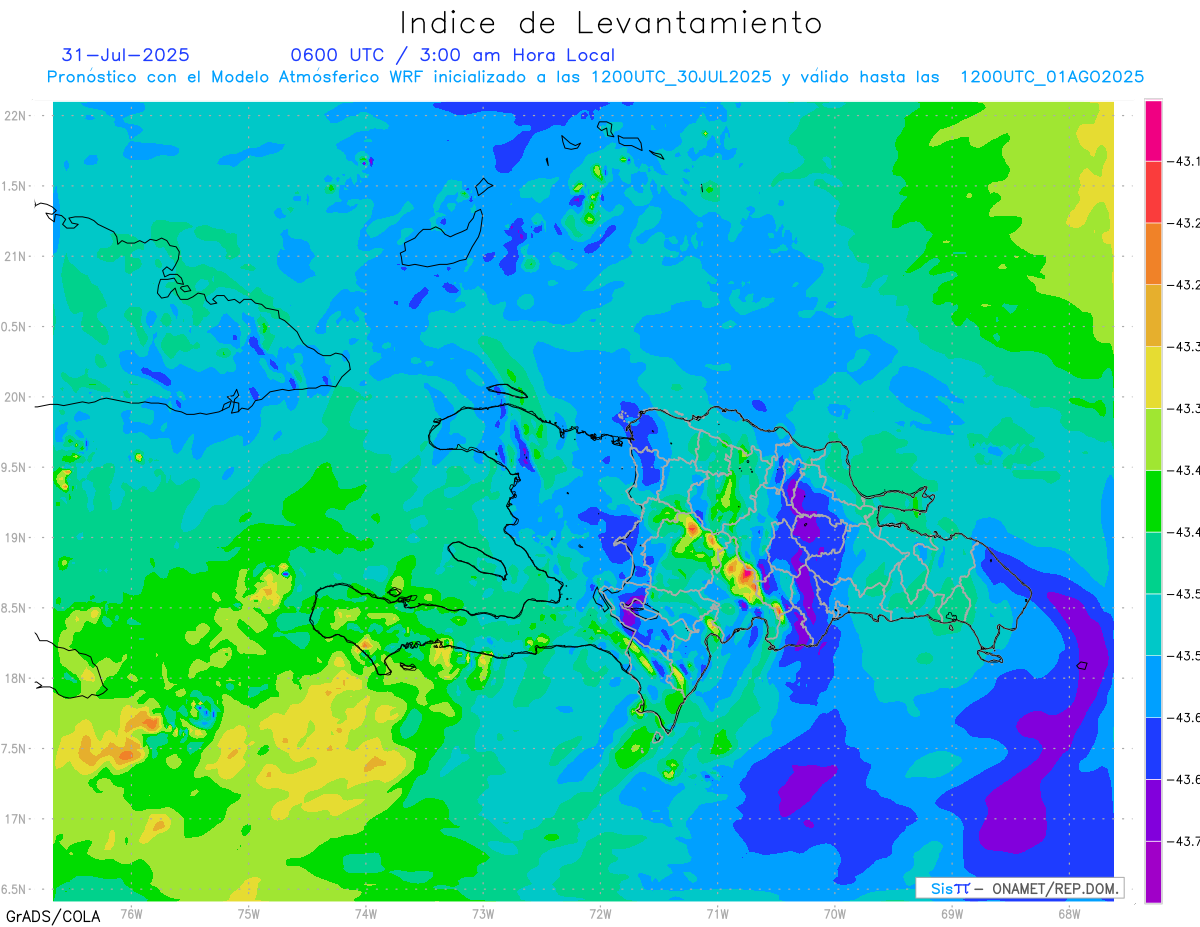Click the '71W' longitude label

(x=717, y=913)
